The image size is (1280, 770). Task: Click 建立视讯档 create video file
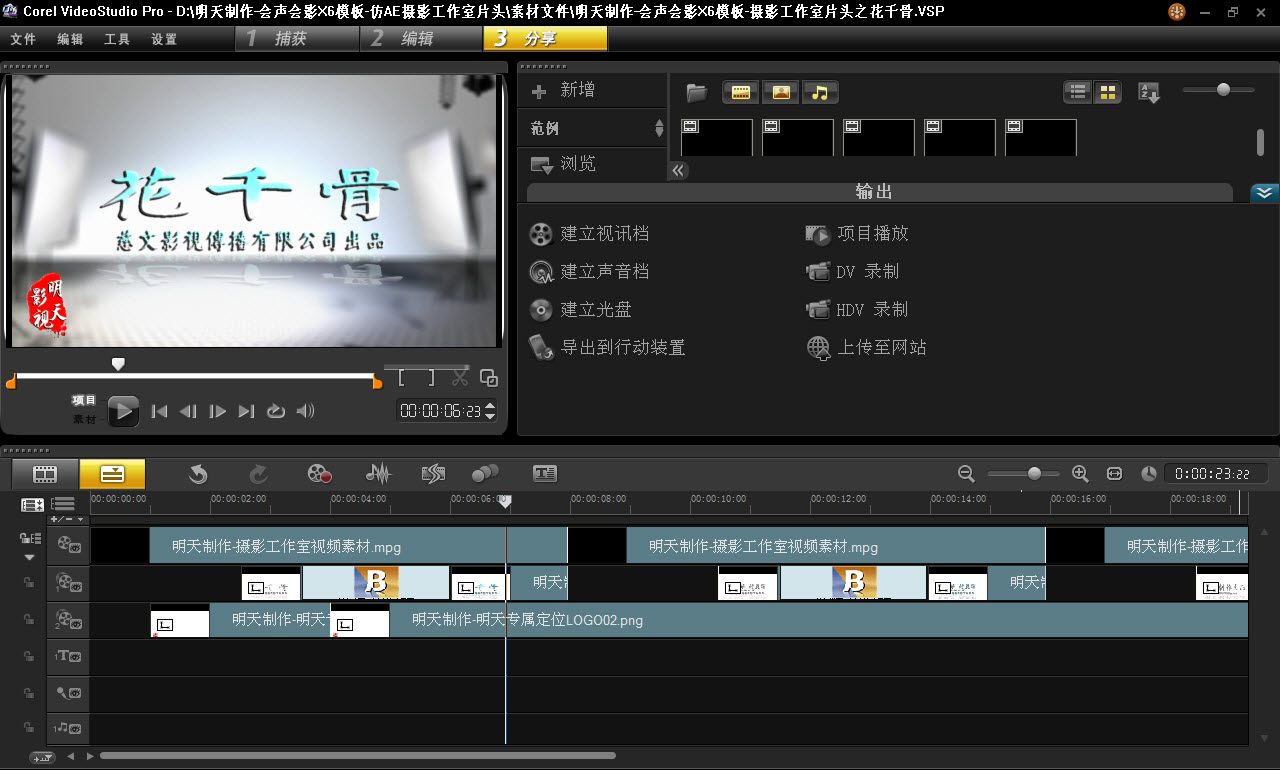point(590,234)
